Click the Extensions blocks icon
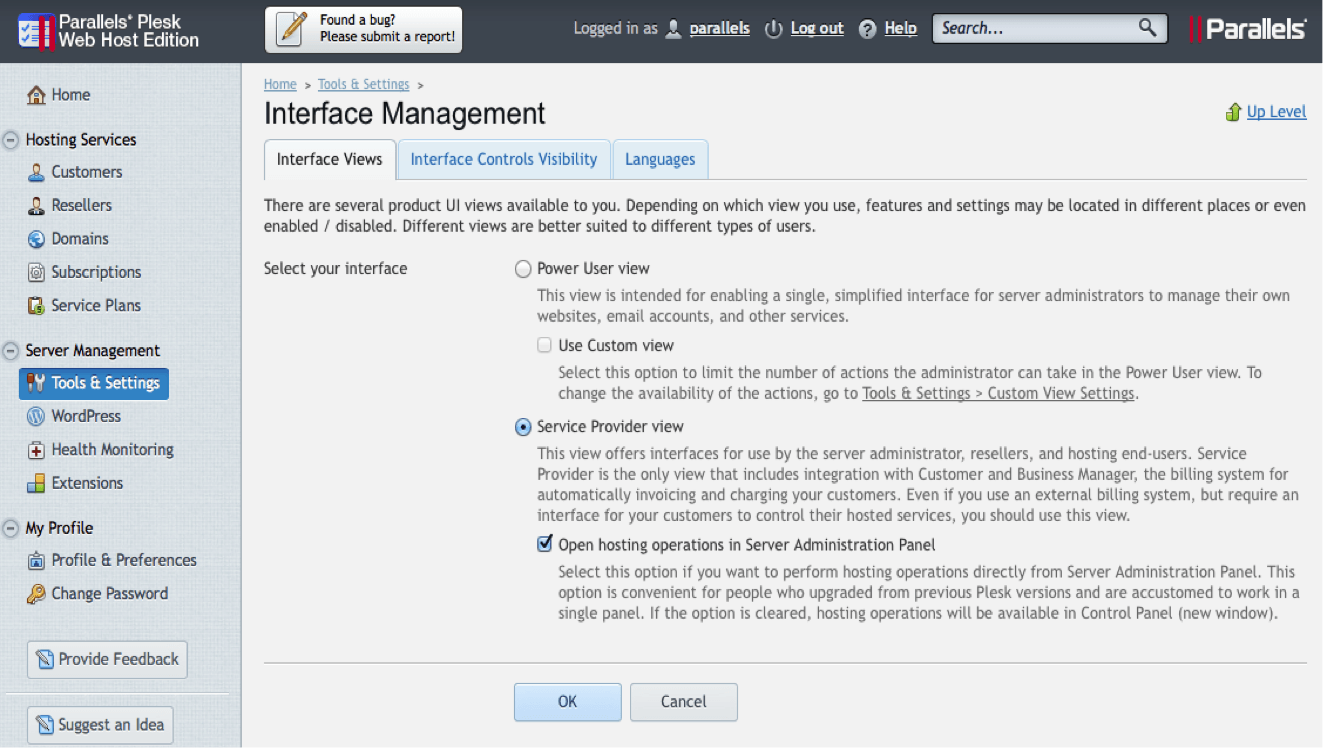The width and height of the screenshot is (1323, 748). point(36,483)
